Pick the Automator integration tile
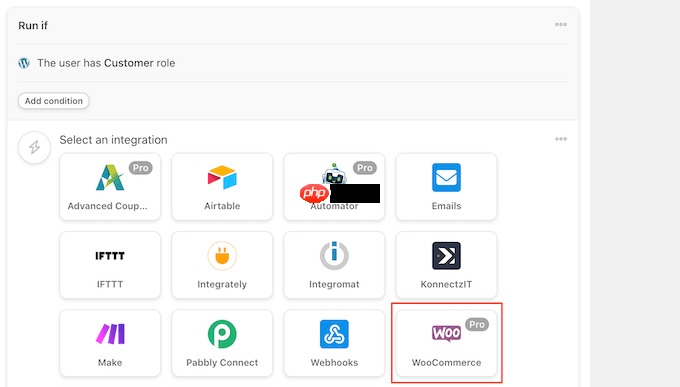 coord(334,187)
